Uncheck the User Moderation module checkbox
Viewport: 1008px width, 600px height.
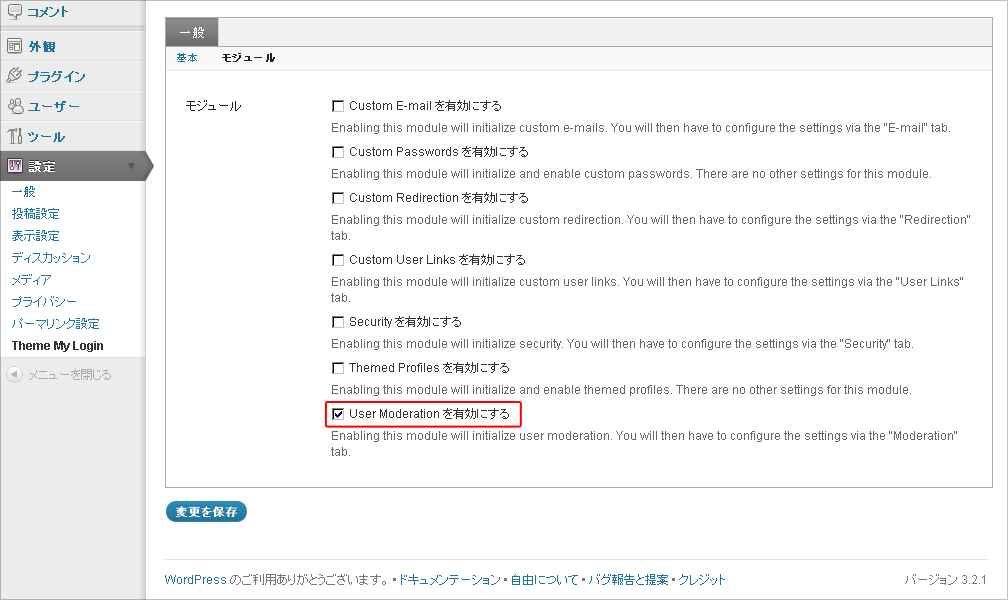pos(338,414)
